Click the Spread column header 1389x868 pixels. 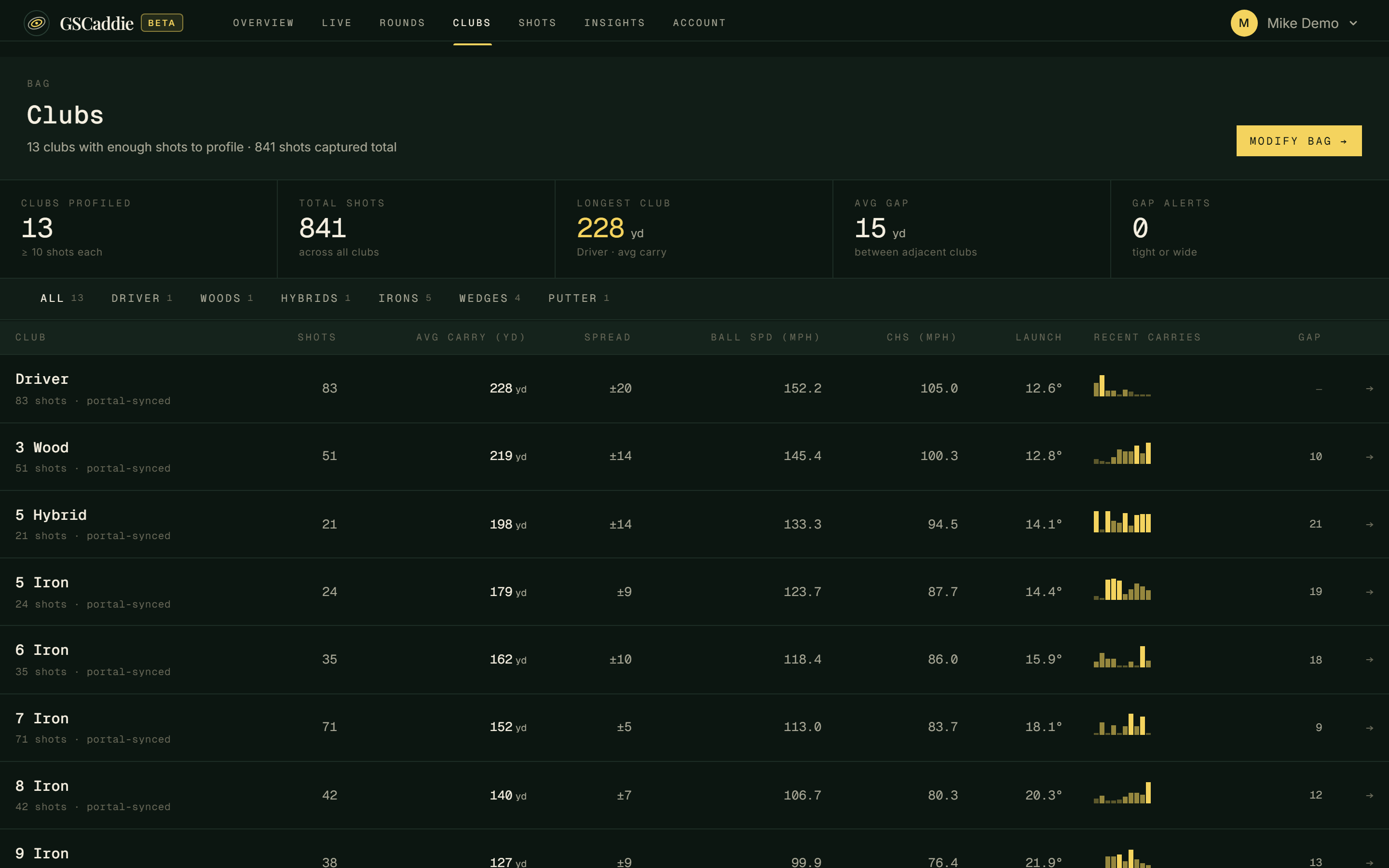tap(607, 337)
